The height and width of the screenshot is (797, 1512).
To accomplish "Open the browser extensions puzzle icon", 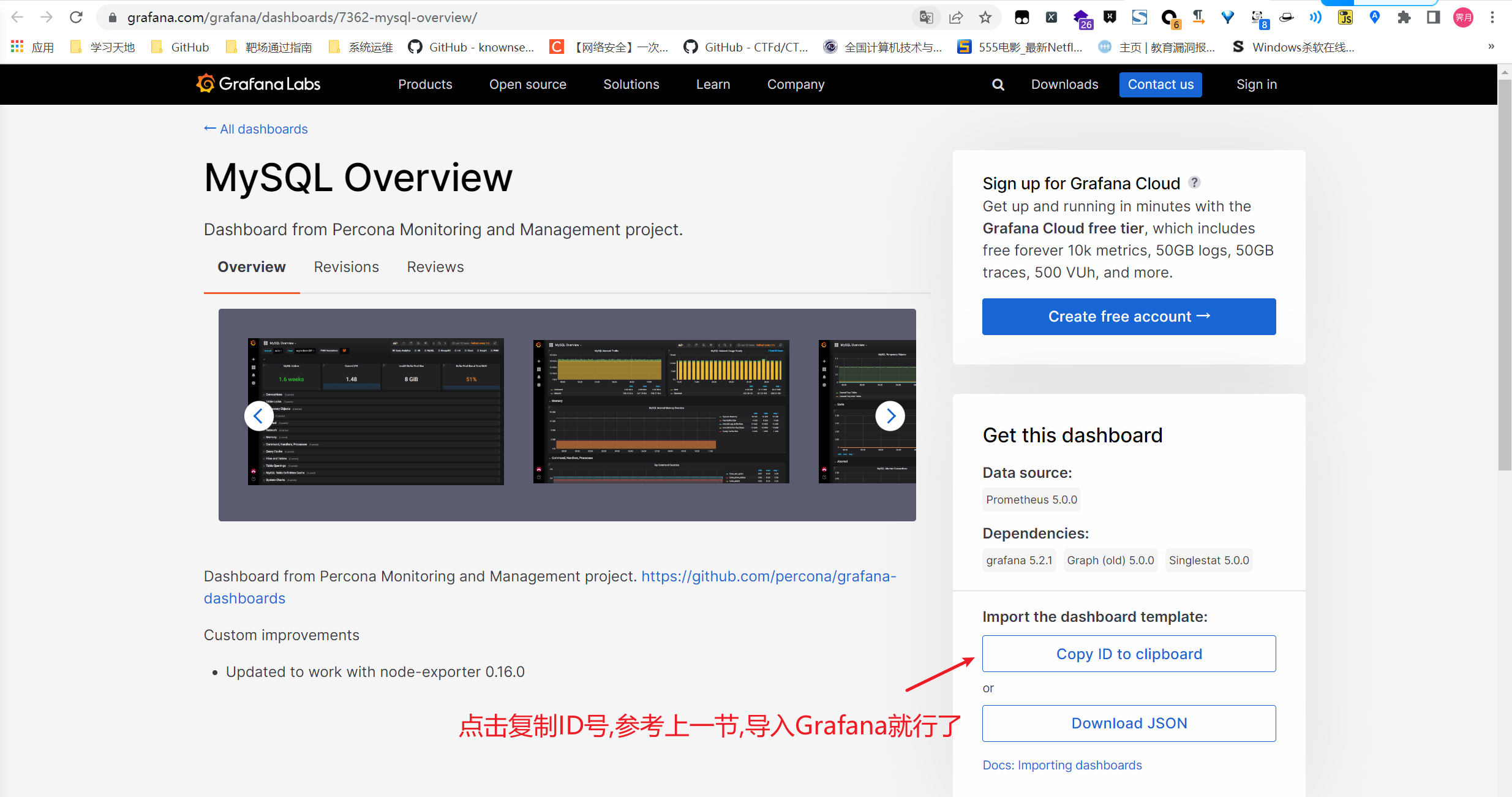I will [1404, 17].
